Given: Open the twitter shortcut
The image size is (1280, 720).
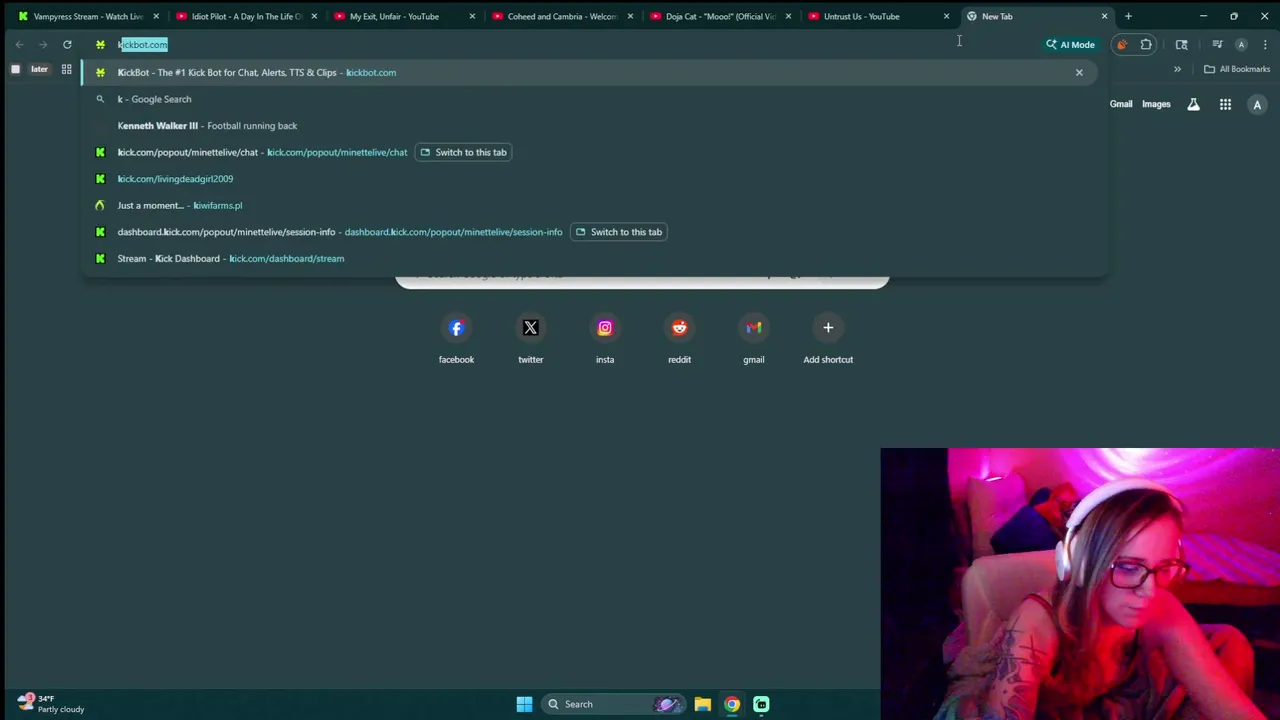Looking at the screenshot, I should tap(530, 340).
